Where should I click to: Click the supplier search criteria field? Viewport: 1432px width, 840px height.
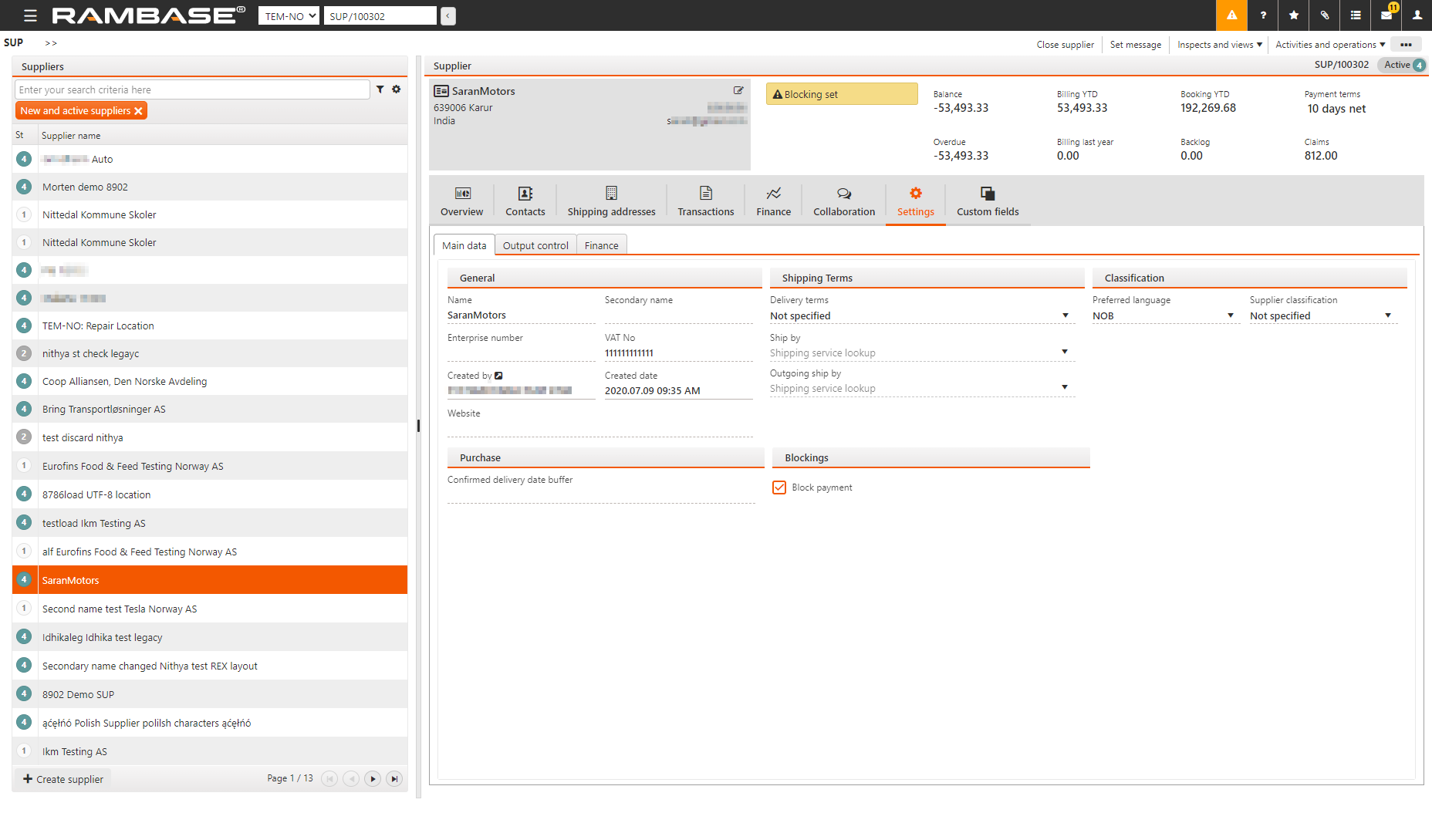click(192, 89)
